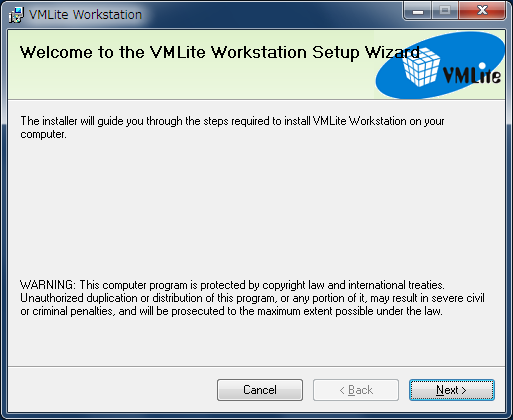Click the copyright notice line about criminal penalties
Screen dimensions: 513x420
pyautogui.click(x=231, y=311)
